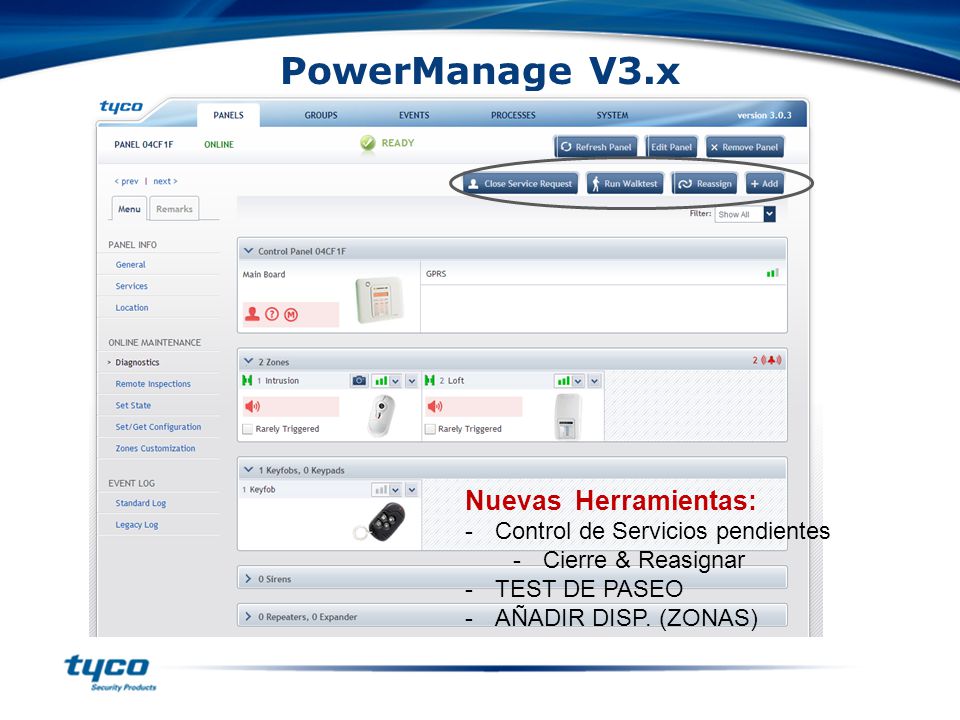Expand the 0 Sirens section

[248, 579]
